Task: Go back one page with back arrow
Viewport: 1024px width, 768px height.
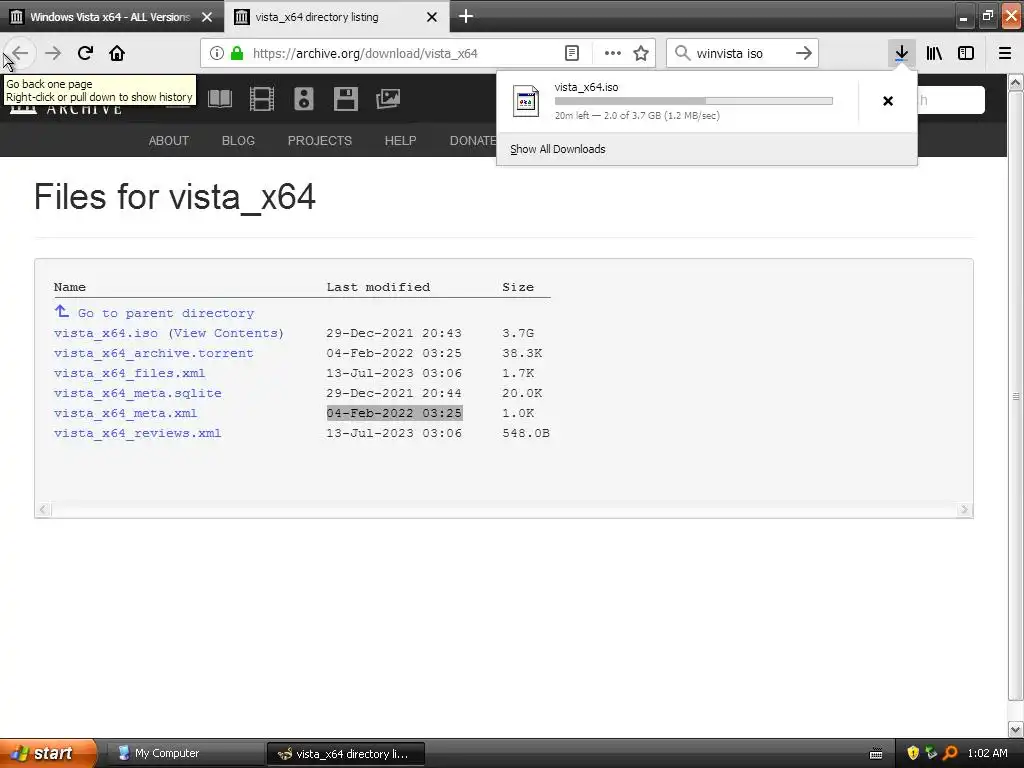Action: click(x=20, y=53)
